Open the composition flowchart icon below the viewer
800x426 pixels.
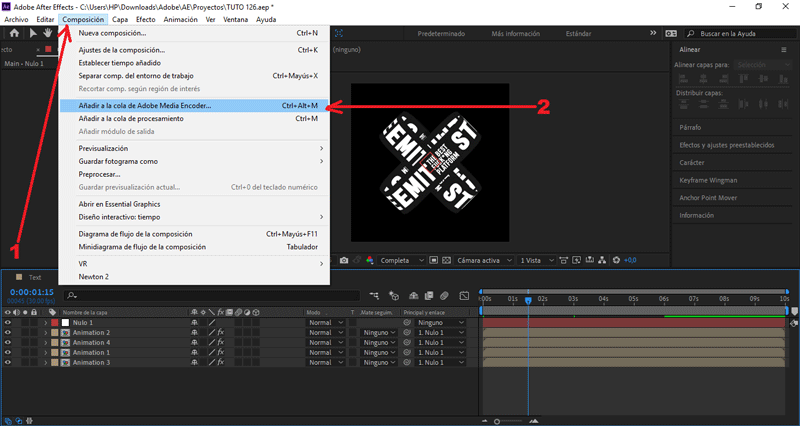click(x=603, y=260)
